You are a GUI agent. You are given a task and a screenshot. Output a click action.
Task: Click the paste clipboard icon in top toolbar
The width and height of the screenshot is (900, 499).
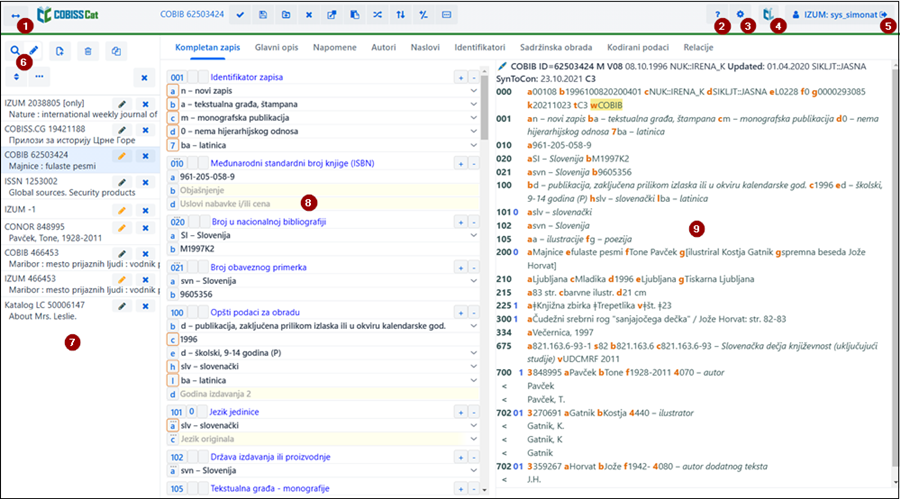[355, 15]
